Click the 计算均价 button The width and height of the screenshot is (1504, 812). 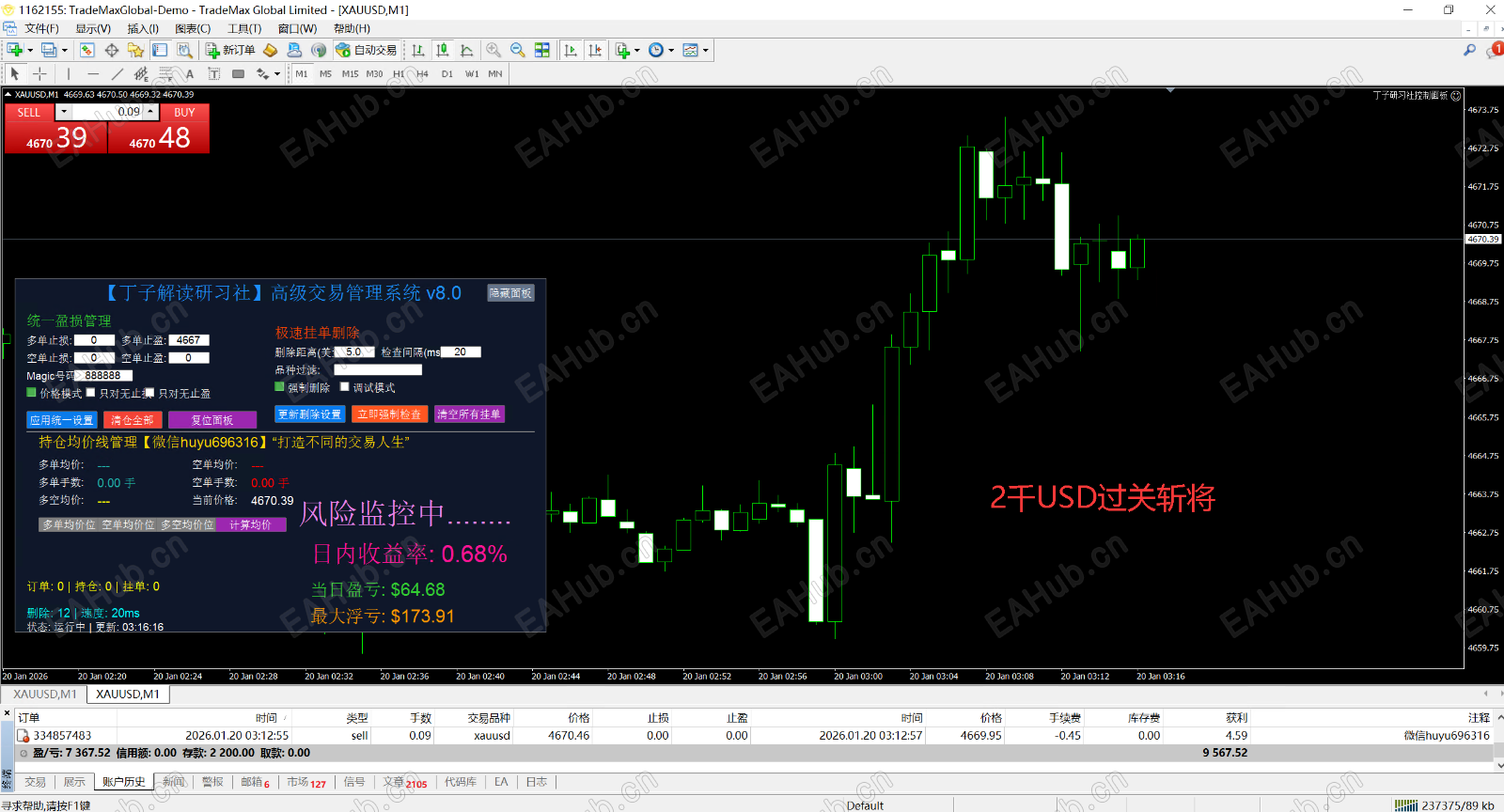coord(251,524)
